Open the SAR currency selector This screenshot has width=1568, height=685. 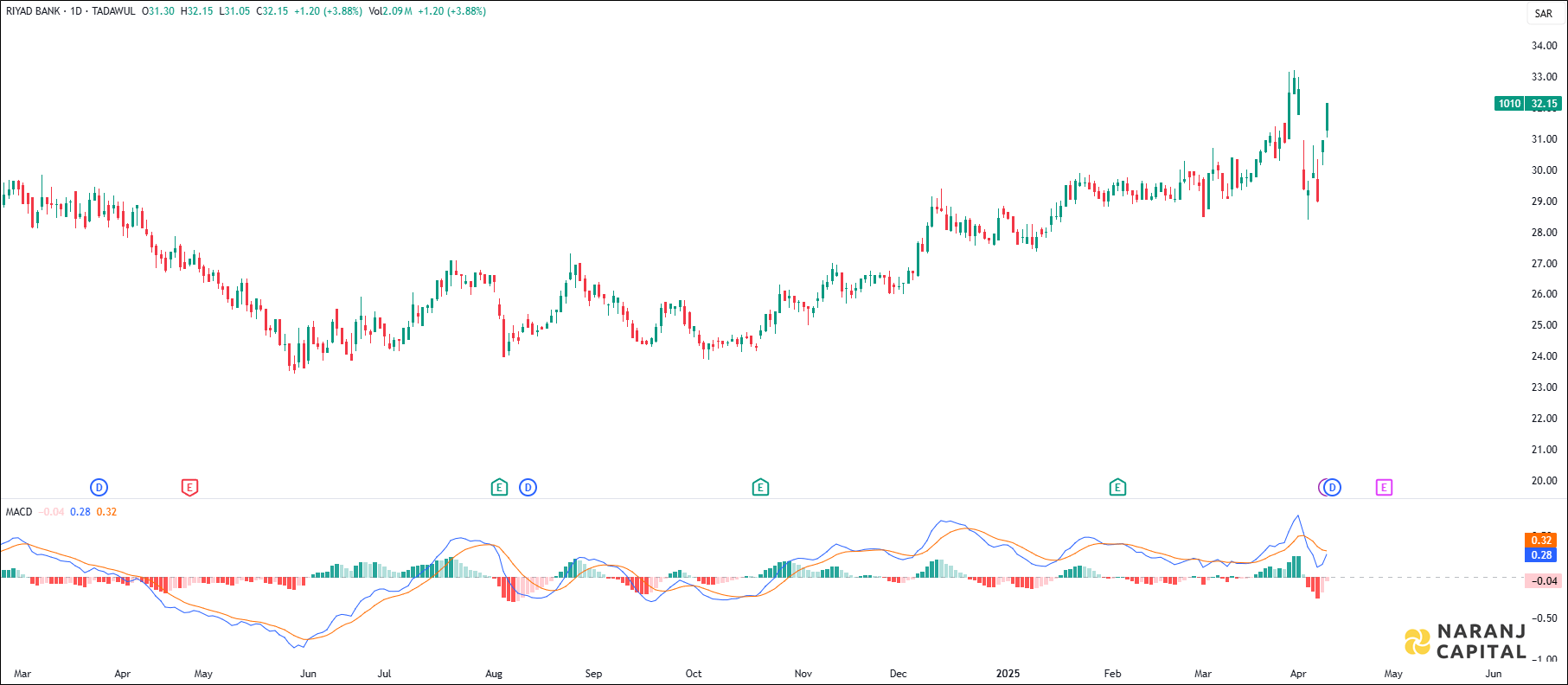coord(1544,13)
